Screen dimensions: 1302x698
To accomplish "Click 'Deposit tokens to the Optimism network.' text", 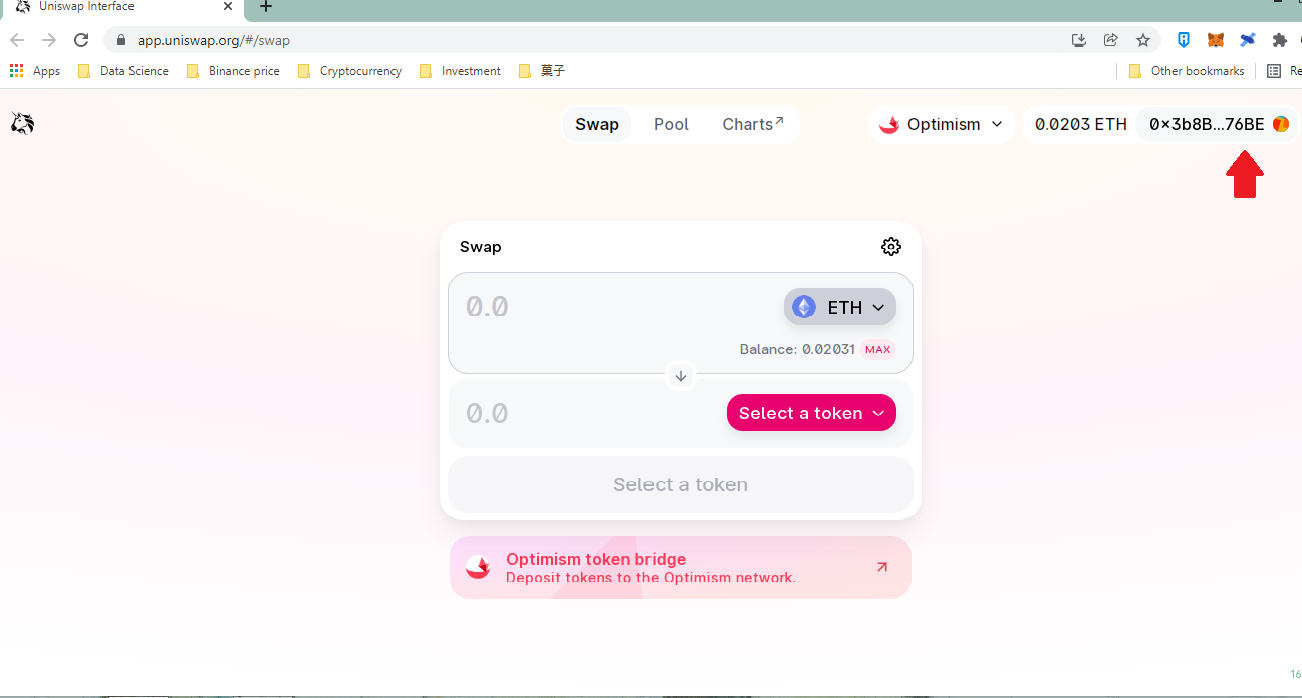I will point(651,578).
